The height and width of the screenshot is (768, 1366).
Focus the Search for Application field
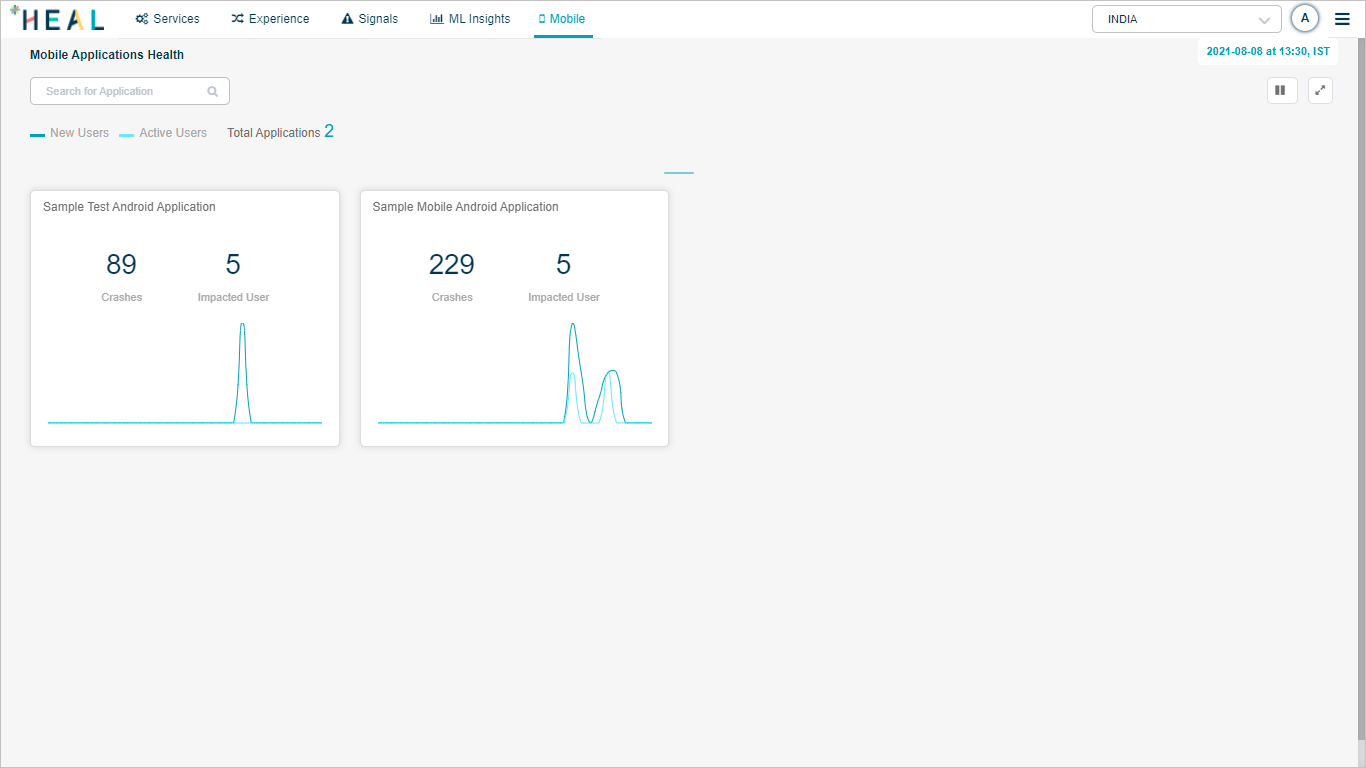click(130, 91)
